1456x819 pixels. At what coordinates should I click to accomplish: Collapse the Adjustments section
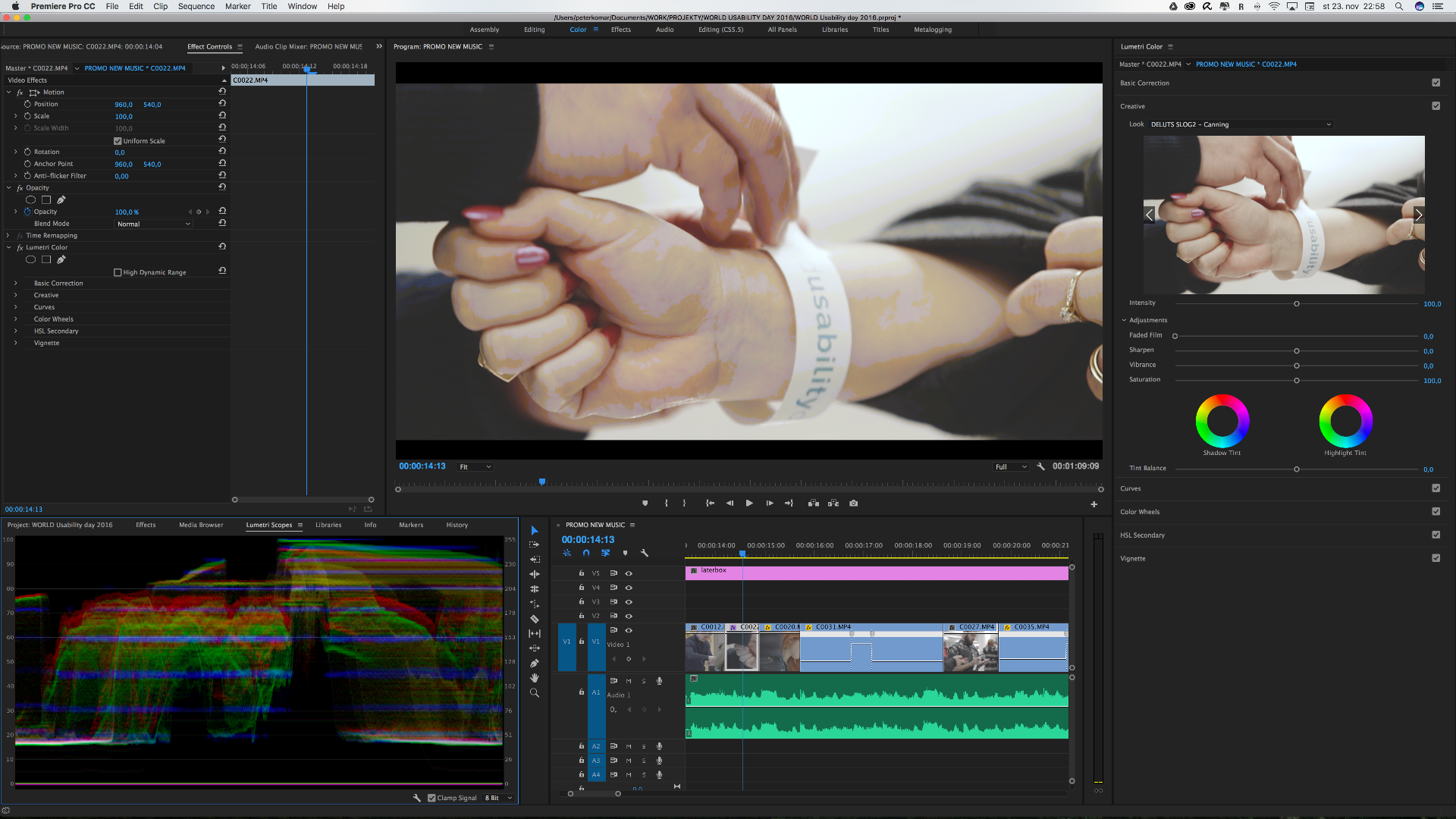pos(1125,320)
